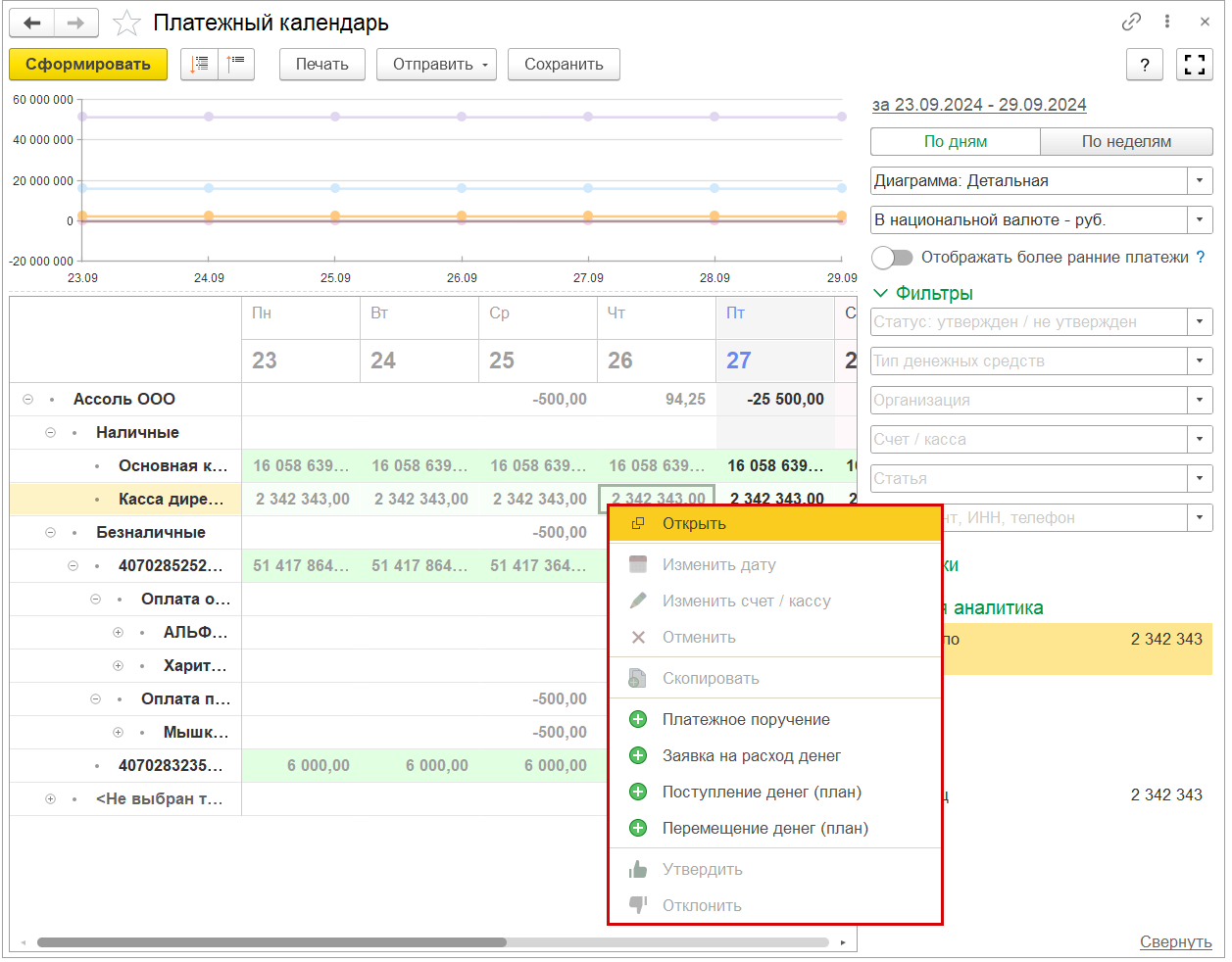The image size is (1232, 962).
Task: Open the Отправить dropdown button
Action: pos(436,65)
